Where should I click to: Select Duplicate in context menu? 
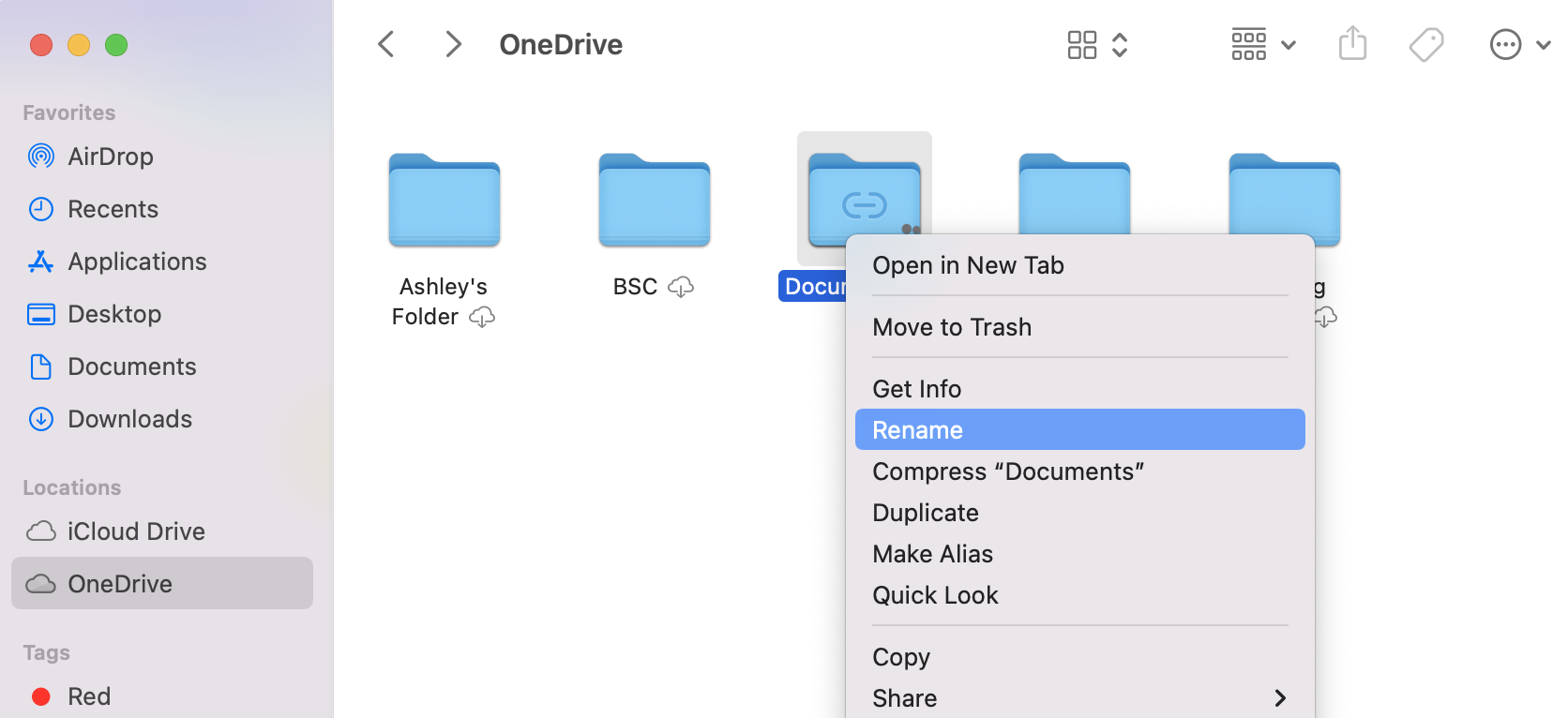click(x=1080, y=513)
